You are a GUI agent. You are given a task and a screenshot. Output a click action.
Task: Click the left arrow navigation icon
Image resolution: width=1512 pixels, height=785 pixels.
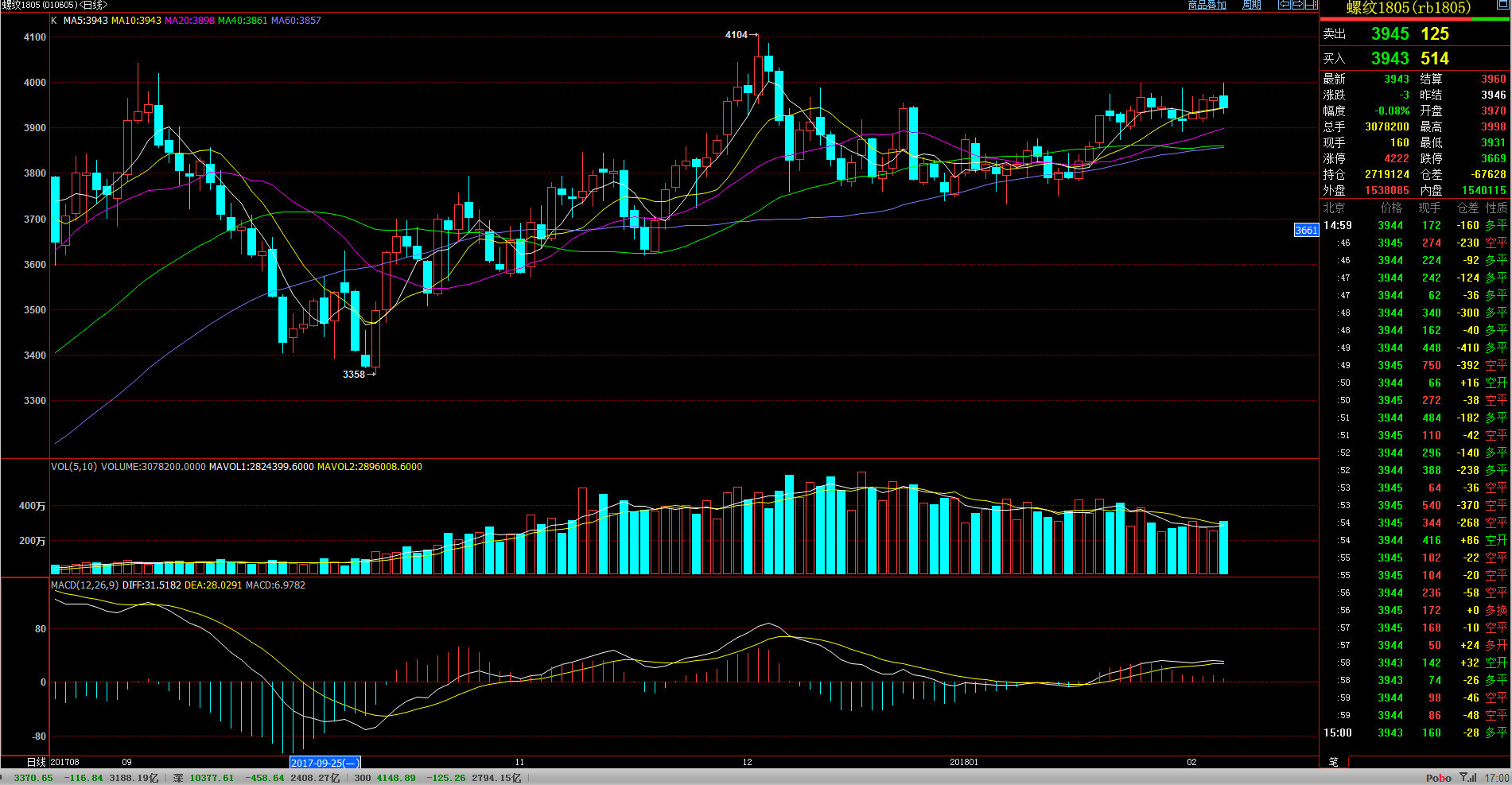pyautogui.click(x=1284, y=5)
